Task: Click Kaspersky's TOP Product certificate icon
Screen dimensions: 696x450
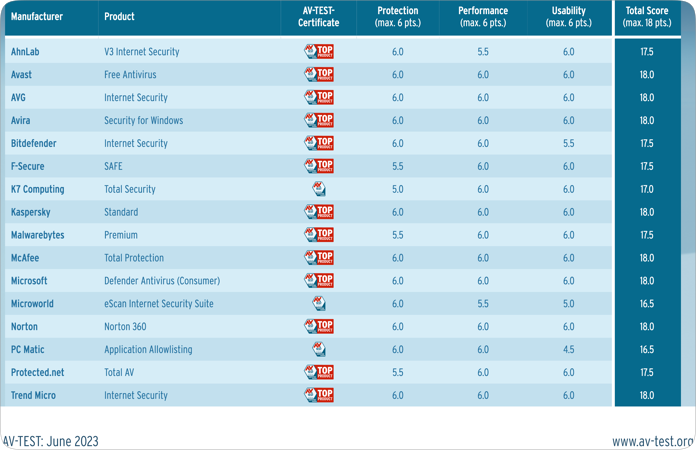Action: [319, 212]
